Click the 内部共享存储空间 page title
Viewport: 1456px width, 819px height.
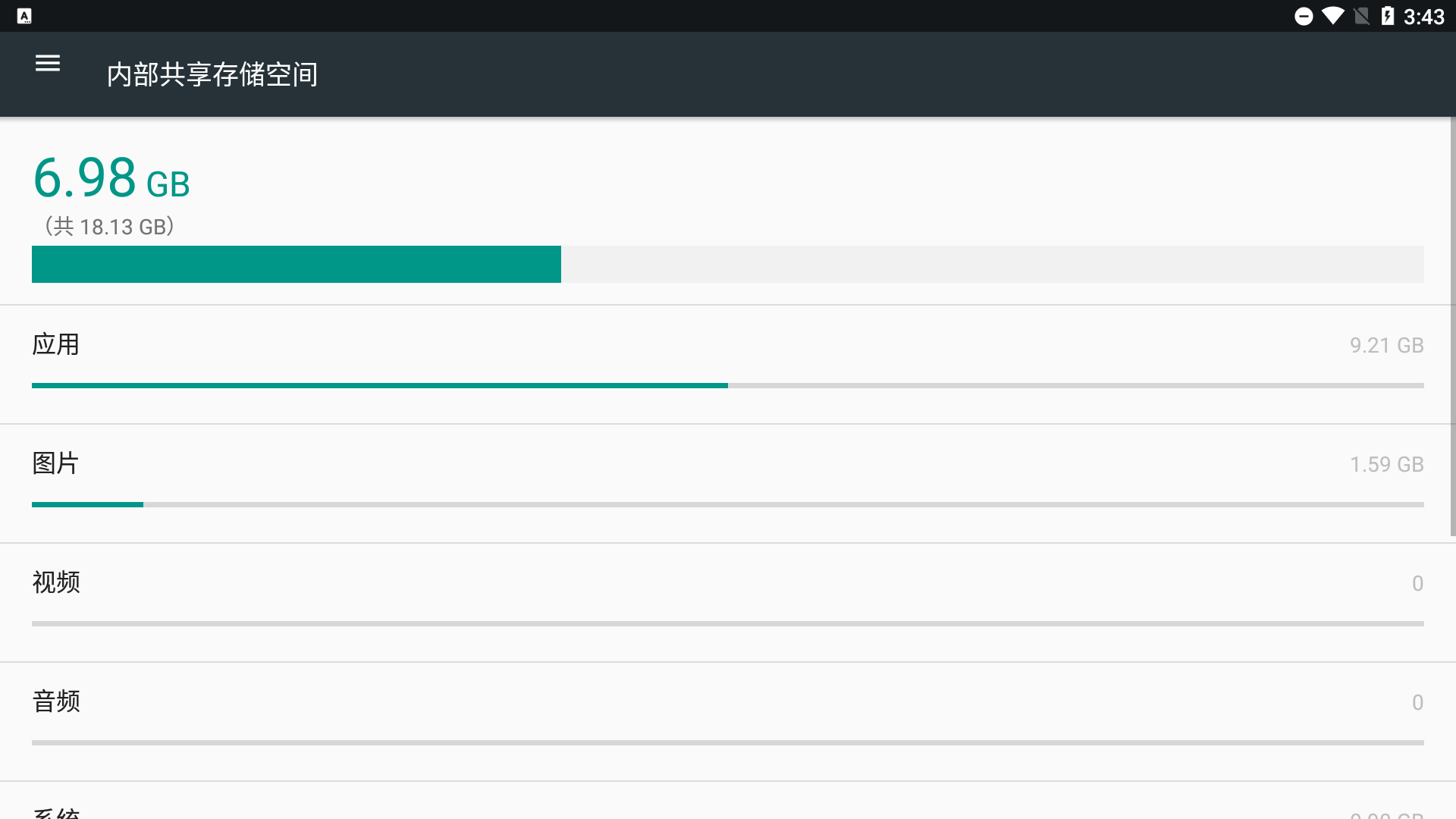click(x=212, y=74)
